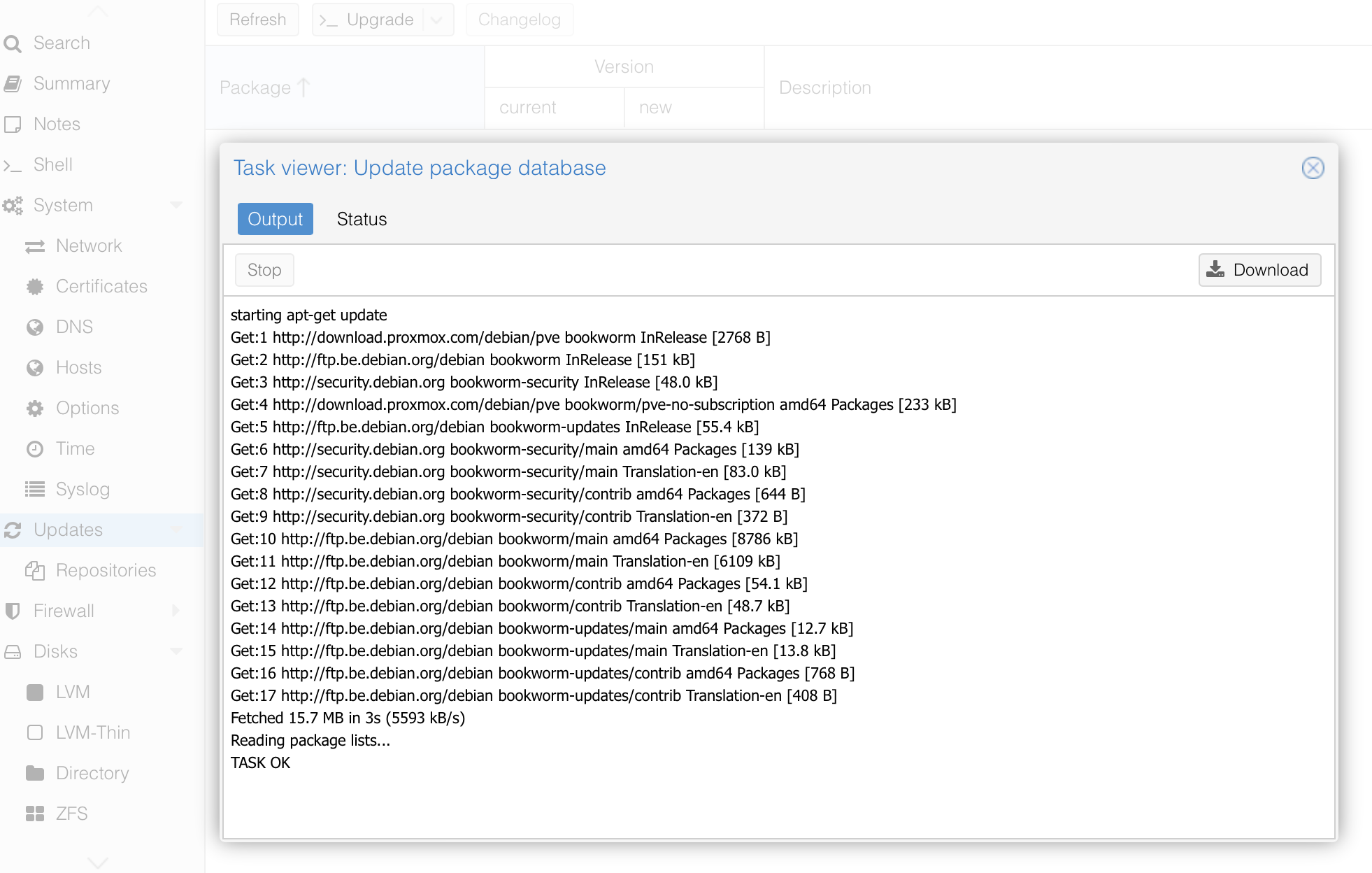Viewport: 1372px width, 873px height.
Task: Collapse the Disks section arrow
Action: point(176,651)
